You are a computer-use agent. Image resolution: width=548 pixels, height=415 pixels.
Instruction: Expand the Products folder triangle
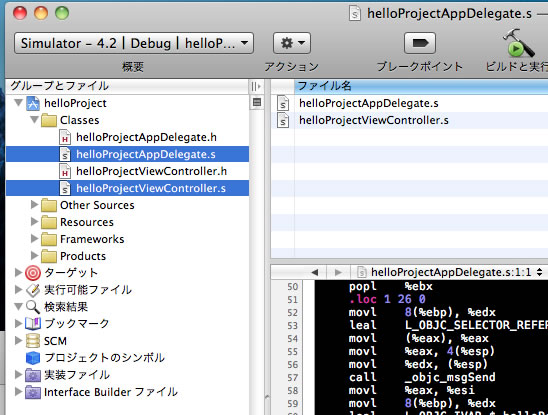click(34, 256)
